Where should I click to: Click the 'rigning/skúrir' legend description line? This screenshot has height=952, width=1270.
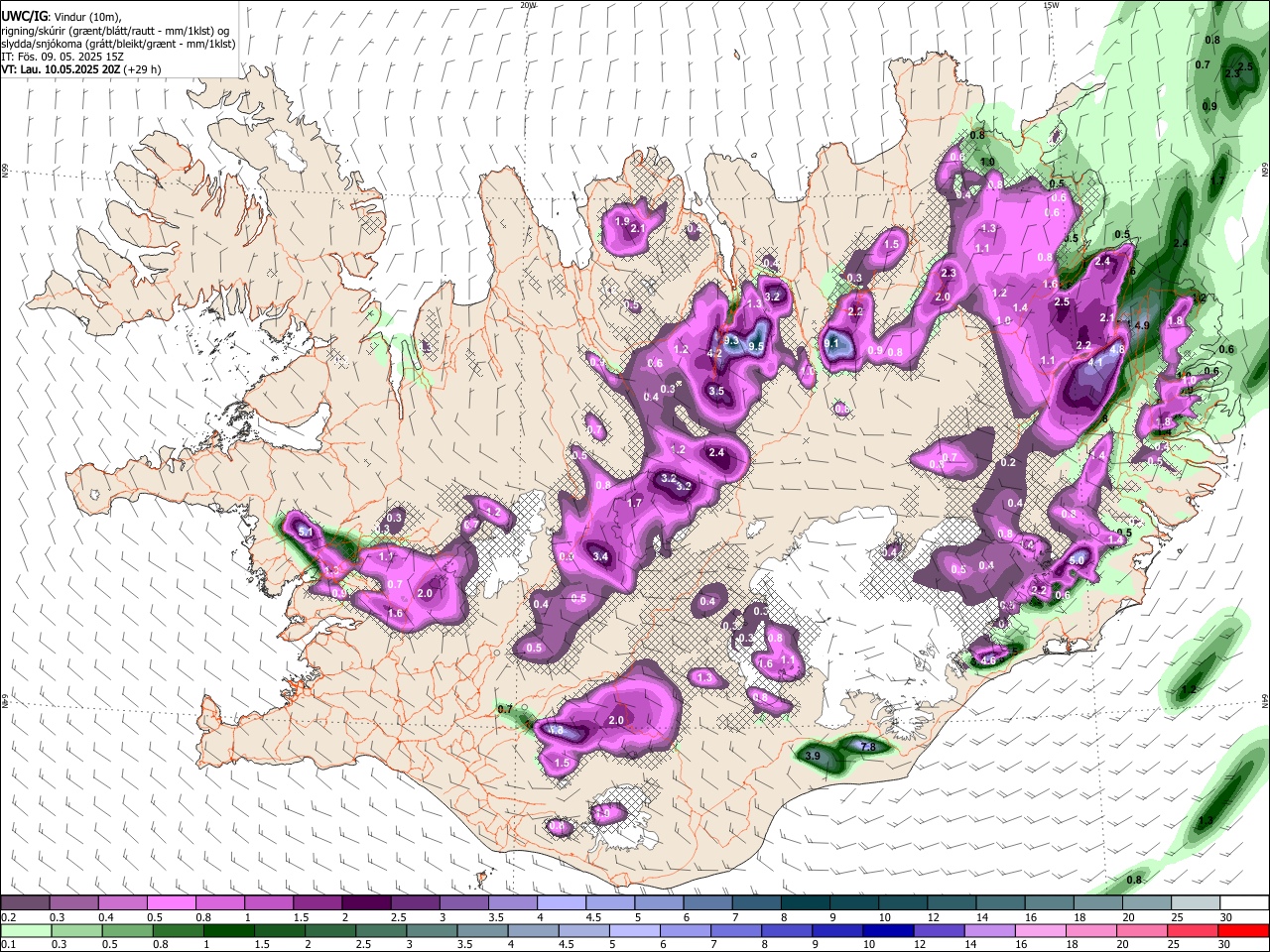tap(115, 31)
